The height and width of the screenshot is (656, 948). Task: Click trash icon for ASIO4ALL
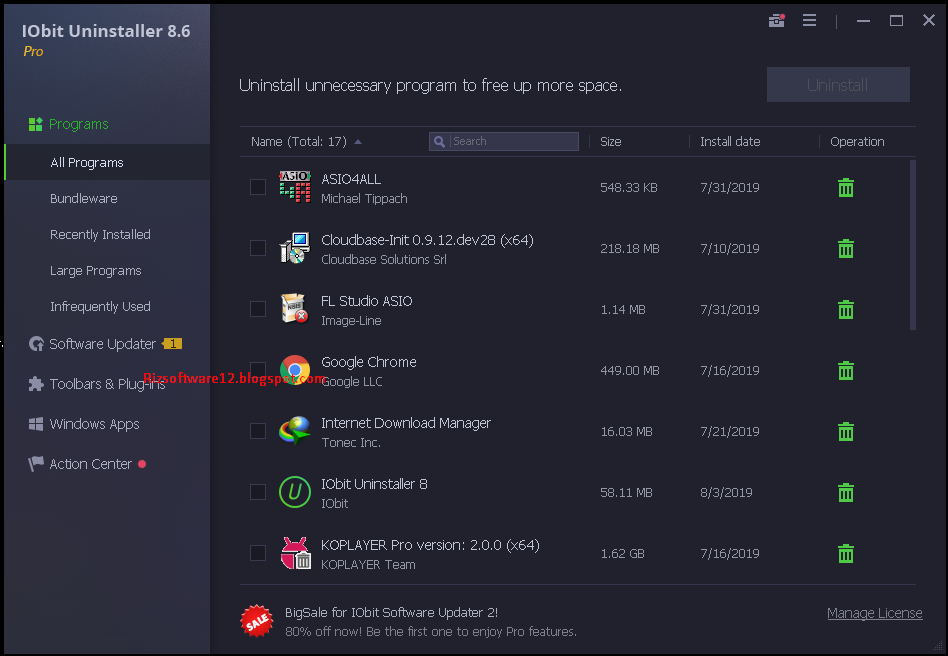coord(845,188)
